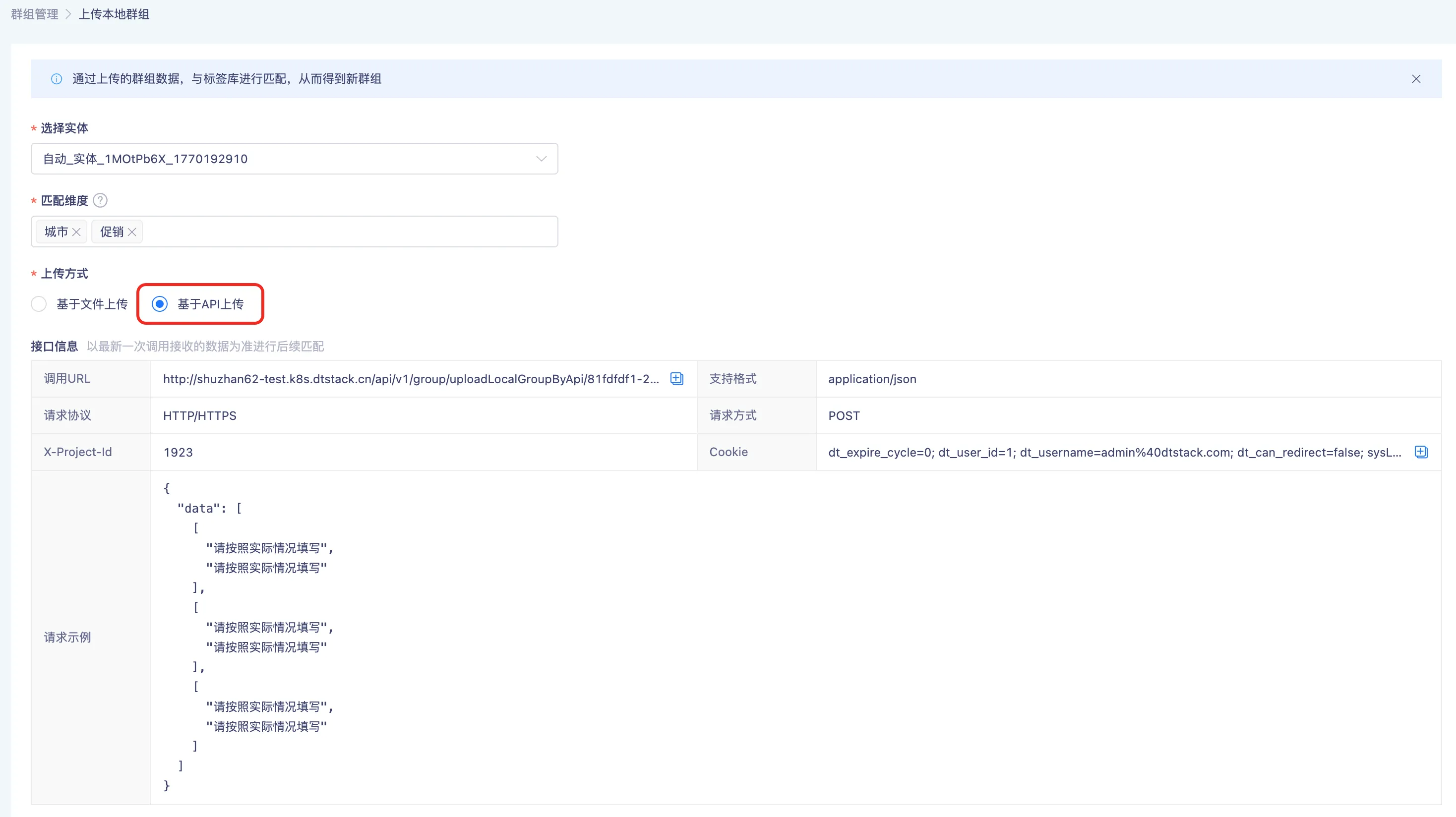Copy the 调用URL value with the copy icon
Image resolution: width=1456 pixels, height=817 pixels.
pyautogui.click(x=676, y=379)
